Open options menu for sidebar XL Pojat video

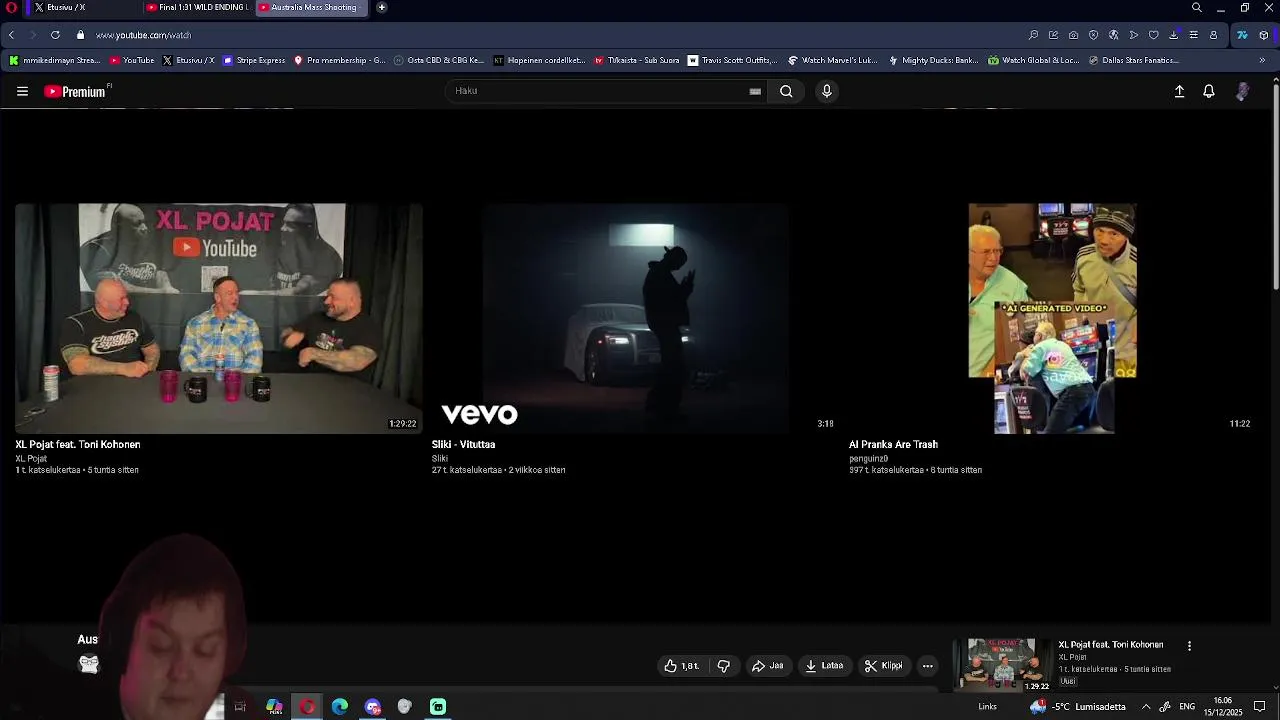[1189, 646]
